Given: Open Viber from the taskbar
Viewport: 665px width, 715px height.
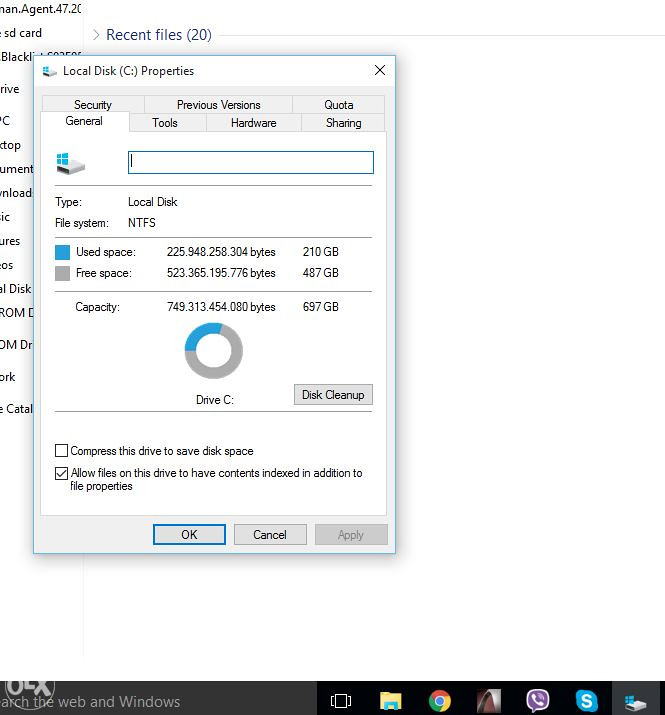Looking at the screenshot, I should coord(537,700).
